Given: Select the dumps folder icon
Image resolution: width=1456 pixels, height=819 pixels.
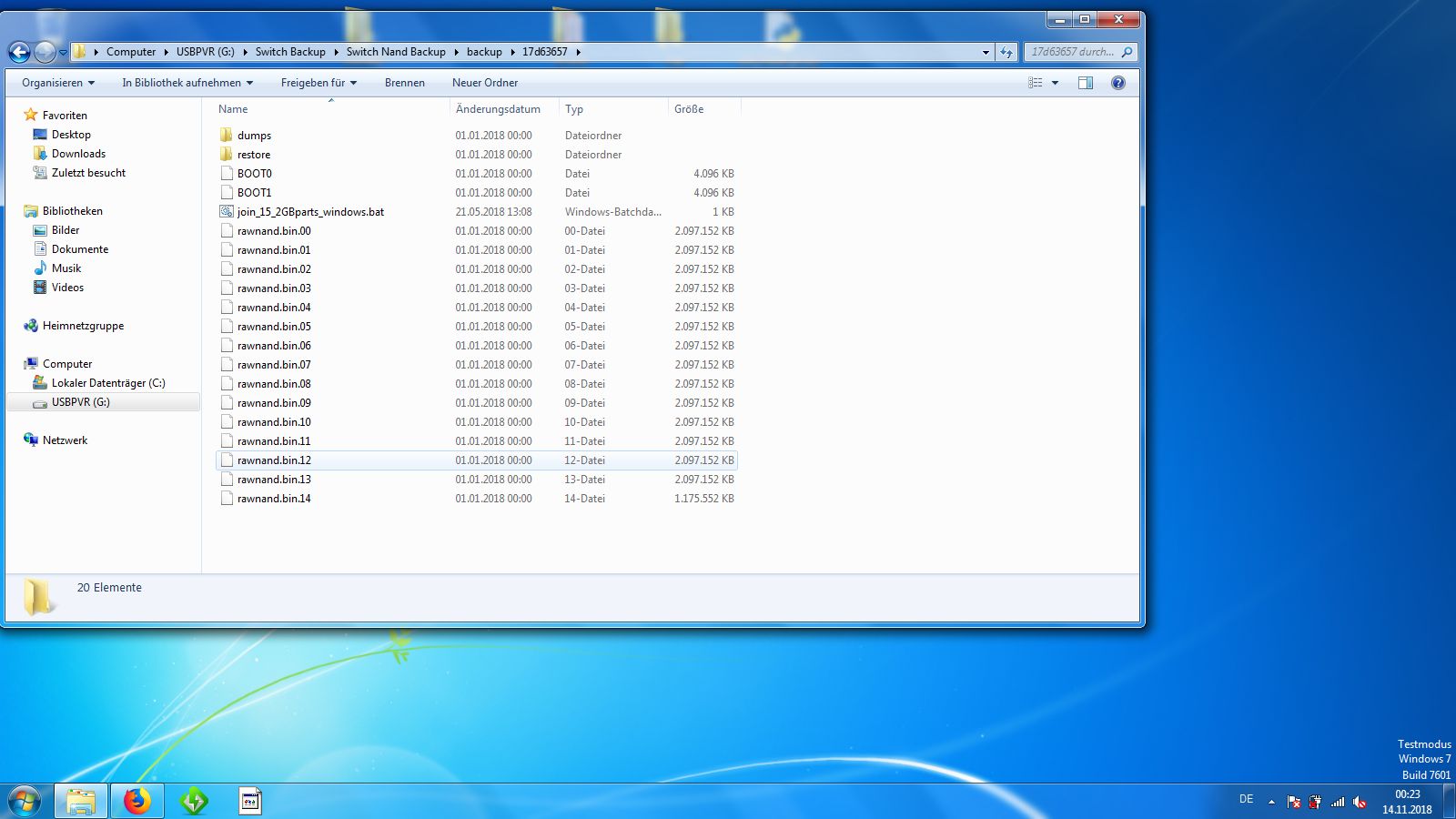Looking at the screenshot, I should coord(227,135).
